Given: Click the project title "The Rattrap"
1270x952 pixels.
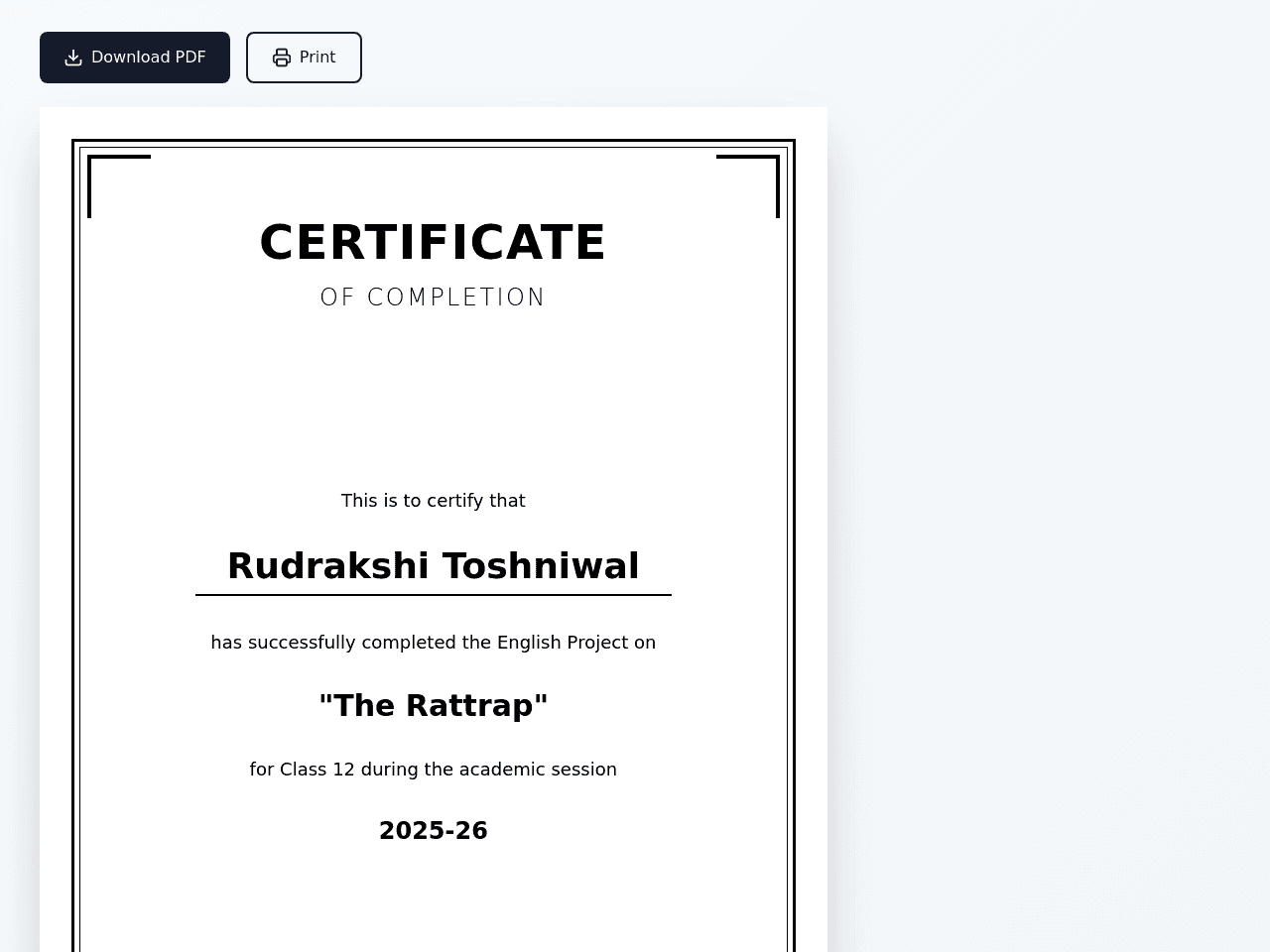Looking at the screenshot, I should 433,706.
